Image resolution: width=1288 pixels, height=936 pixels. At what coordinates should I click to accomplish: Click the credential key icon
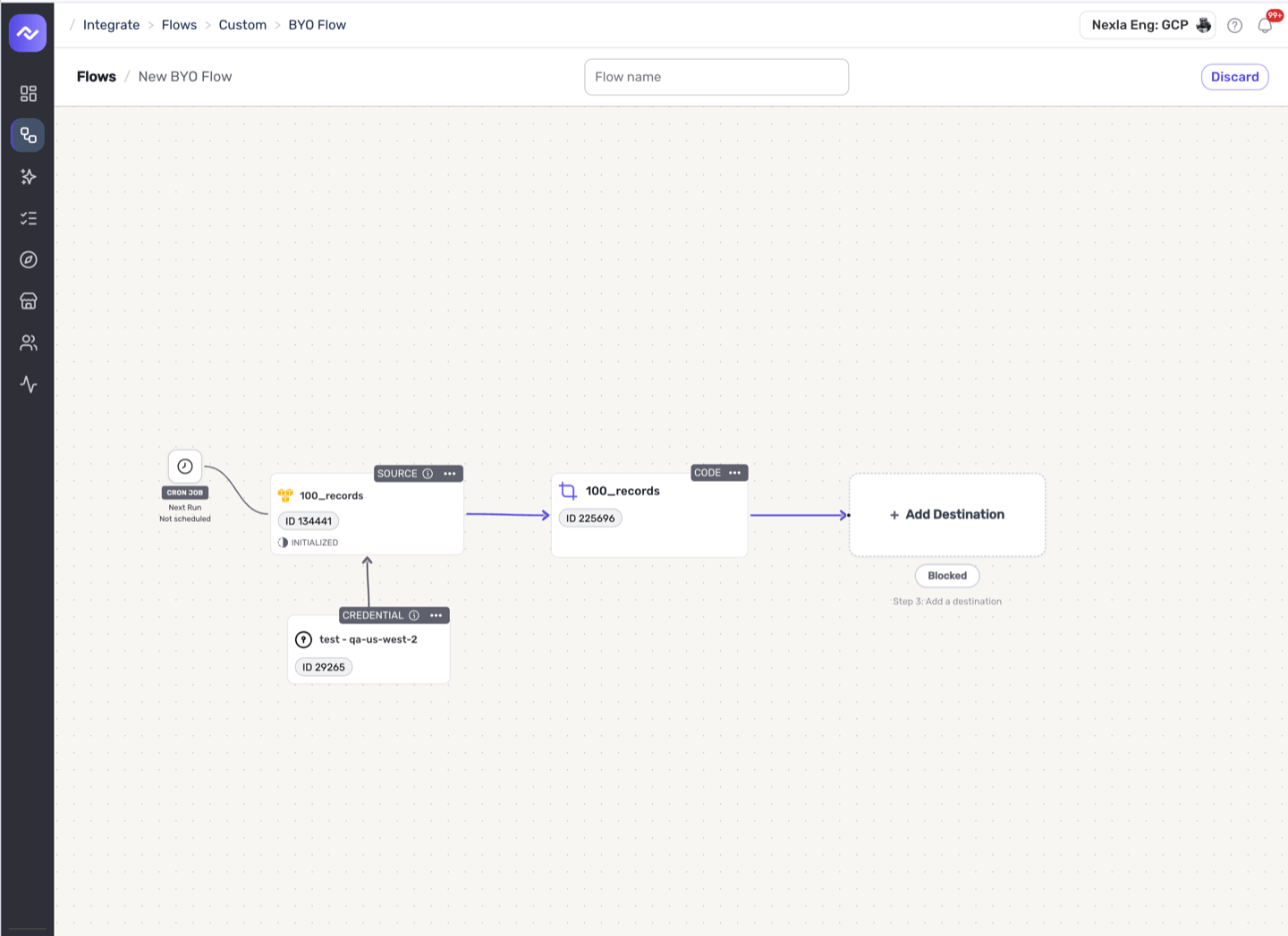click(304, 639)
